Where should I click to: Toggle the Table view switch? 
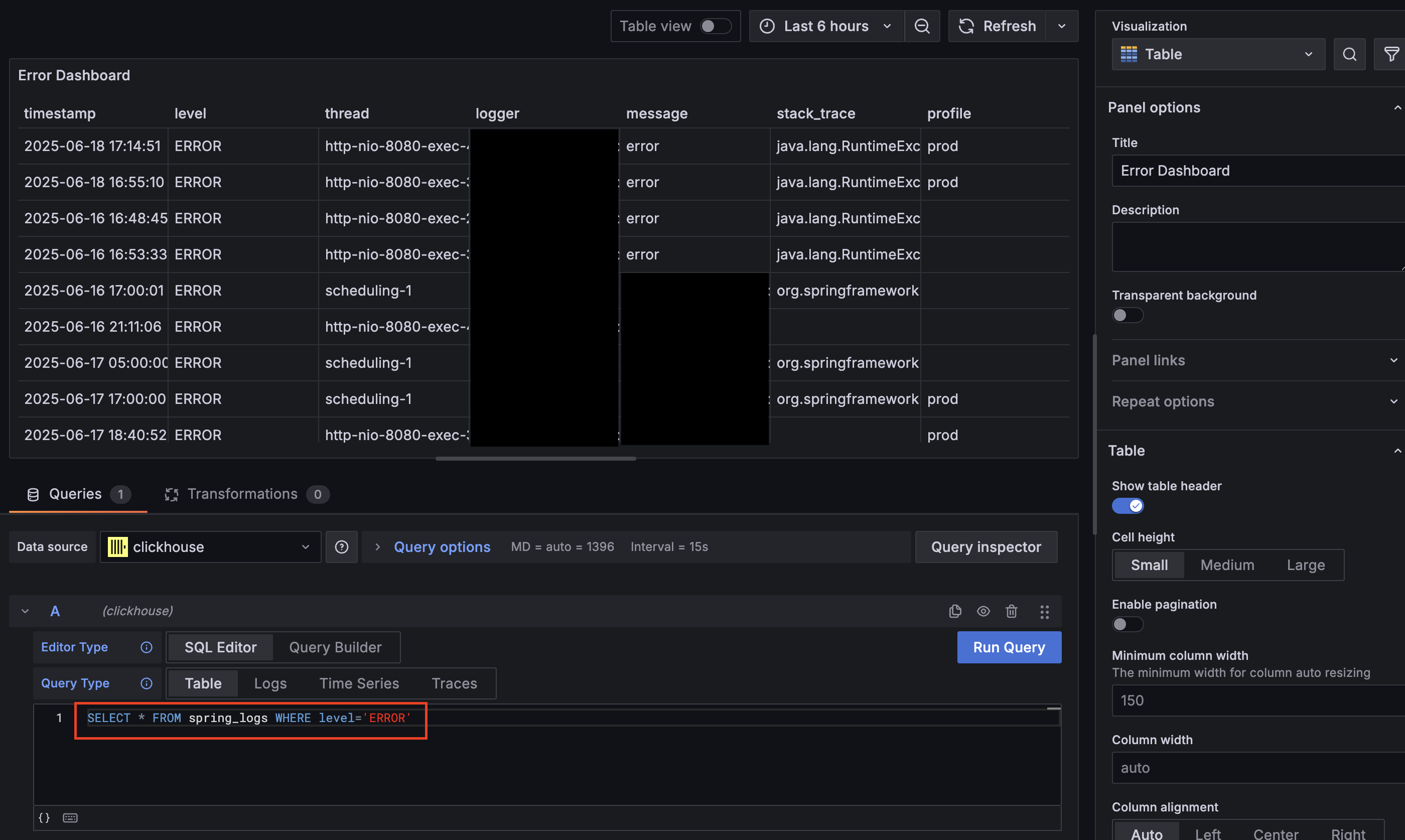tap(715, 26)
